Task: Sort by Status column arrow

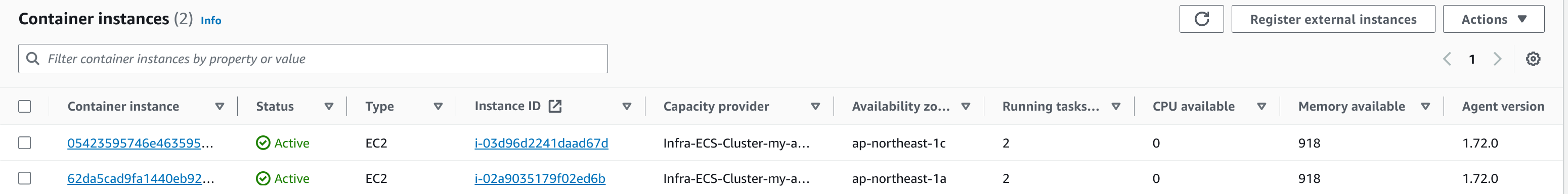Action: point(329,107)
